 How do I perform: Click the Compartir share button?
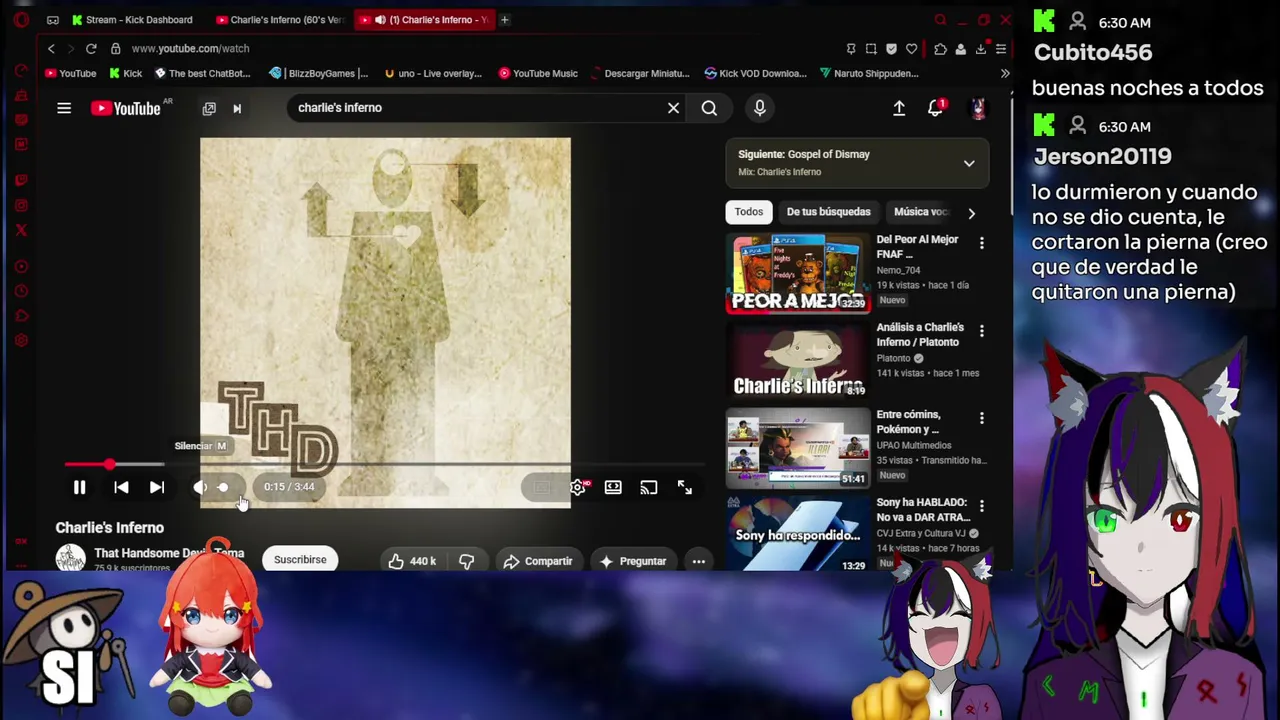point(538,561)
